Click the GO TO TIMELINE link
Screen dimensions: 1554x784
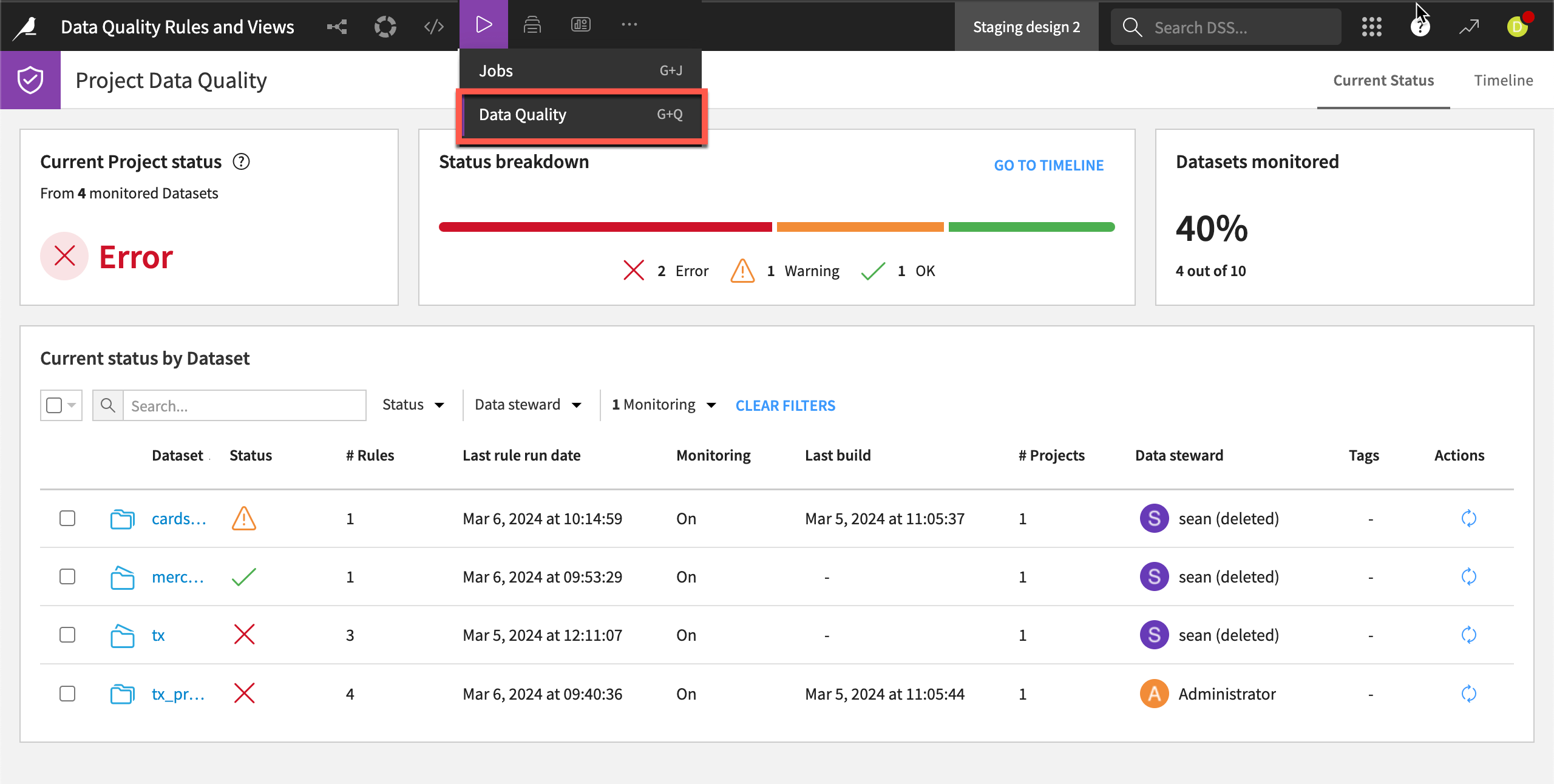1048,165
